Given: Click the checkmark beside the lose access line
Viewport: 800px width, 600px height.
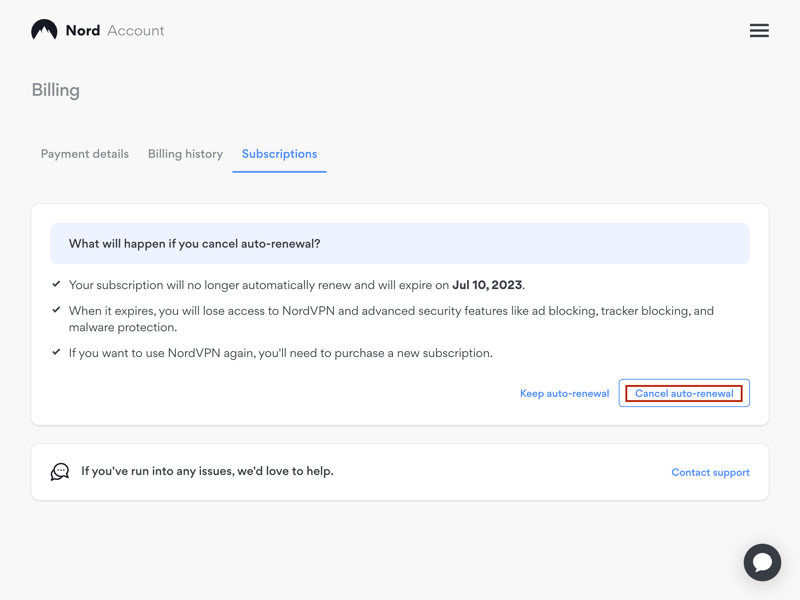Looking at the screenshot, I should tap(56, 310).
